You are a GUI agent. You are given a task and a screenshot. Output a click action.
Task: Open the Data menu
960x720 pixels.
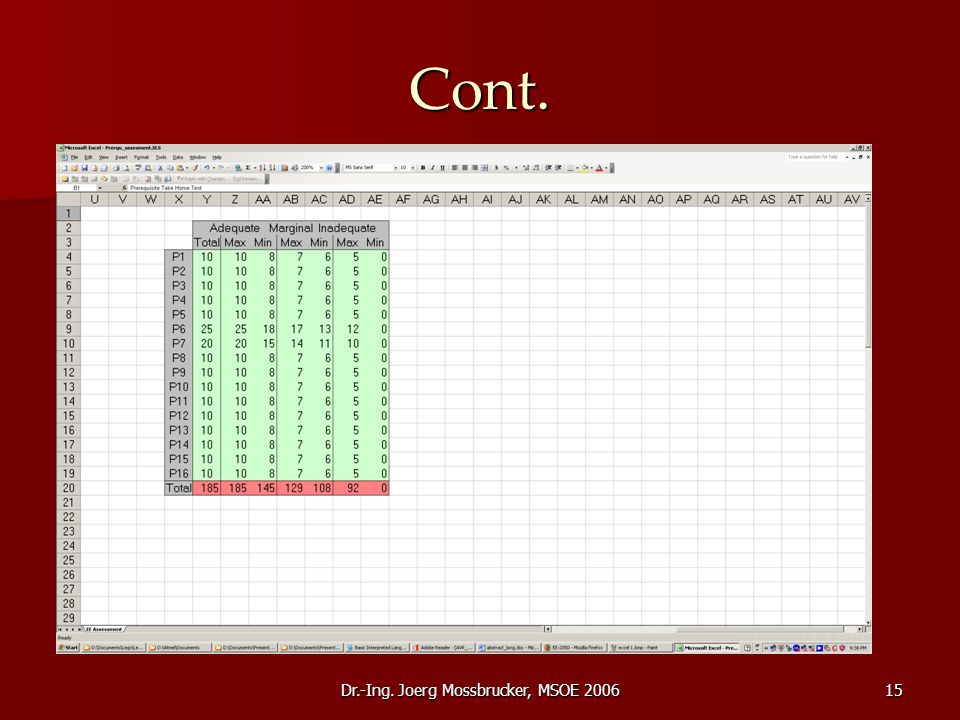tap(178, 157)
